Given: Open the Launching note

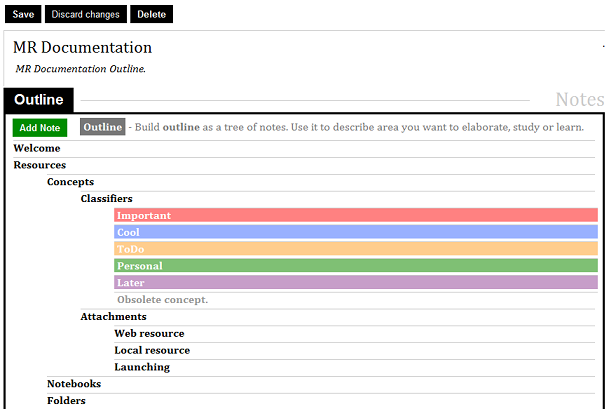Looking at the screenshot, I should click(142, 367).
